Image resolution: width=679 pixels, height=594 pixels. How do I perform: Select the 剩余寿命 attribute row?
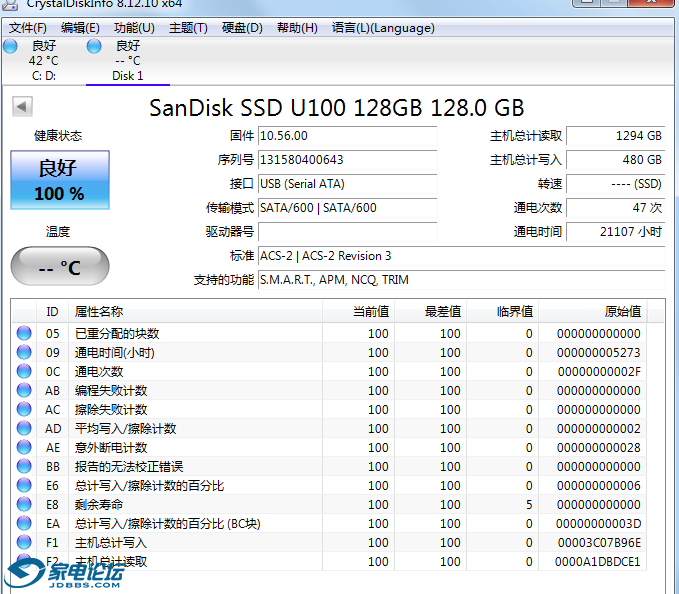[329, 504]
